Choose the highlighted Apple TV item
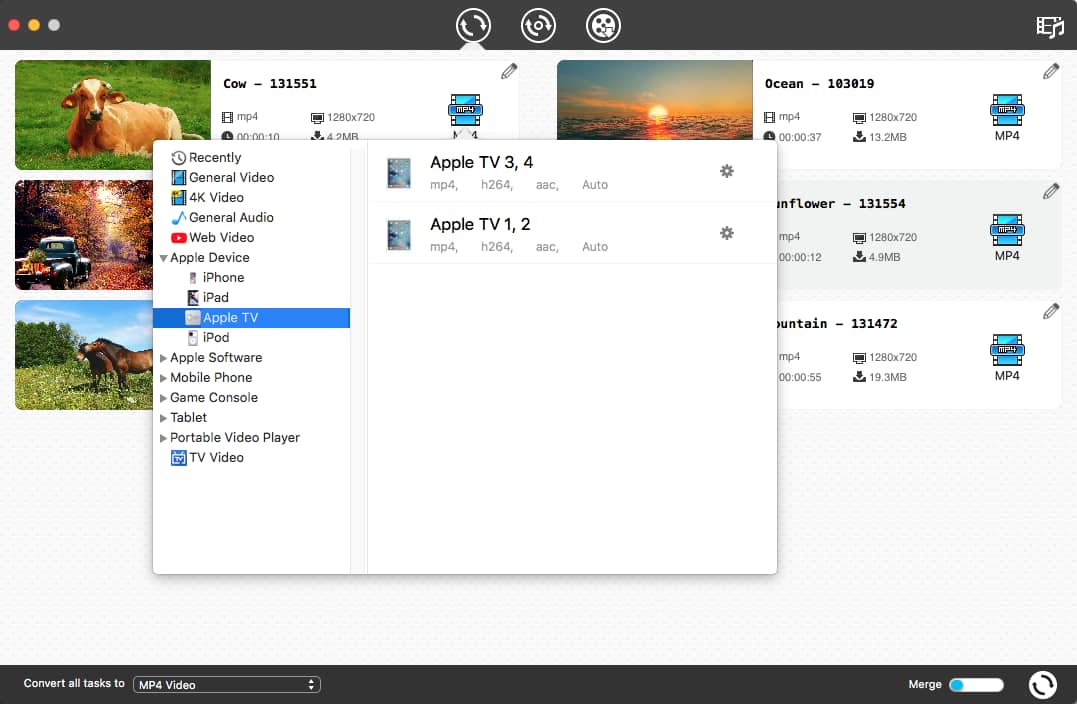Image resolution: width=1077 pixels, height=704 pixels. coord(251,317)
